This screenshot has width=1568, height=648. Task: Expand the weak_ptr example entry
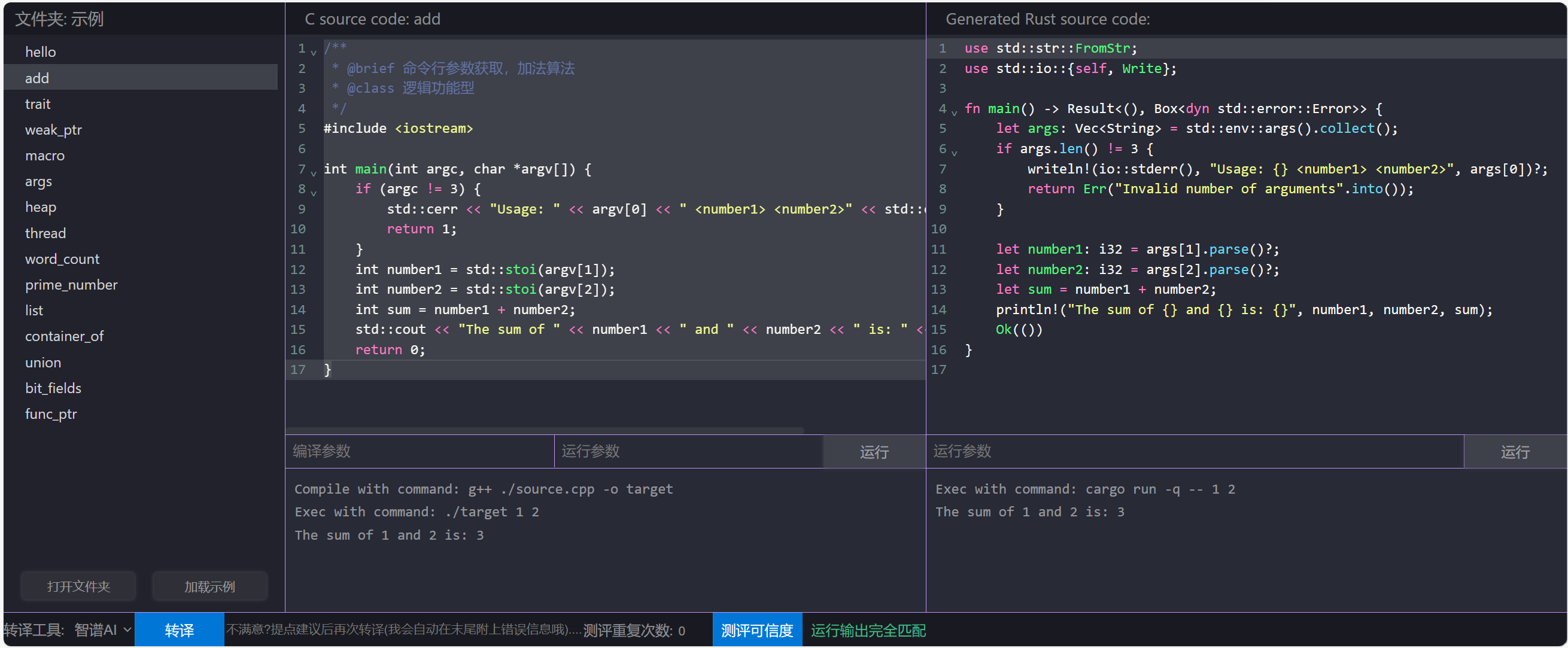point(52,129)
